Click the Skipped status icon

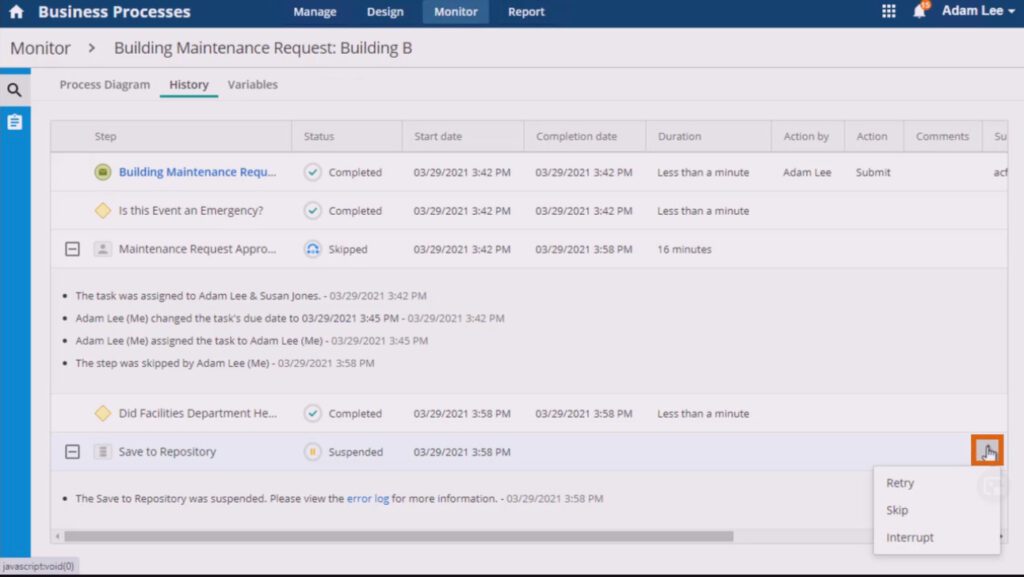click(313, 249)
